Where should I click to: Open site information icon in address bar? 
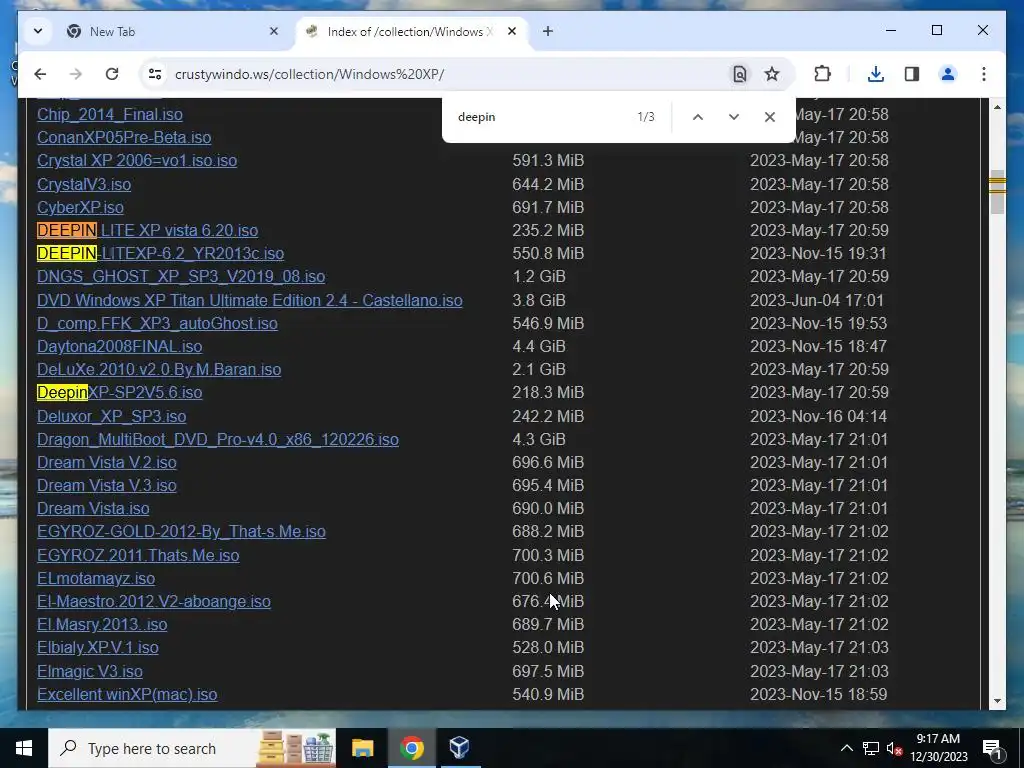point(155,74)
